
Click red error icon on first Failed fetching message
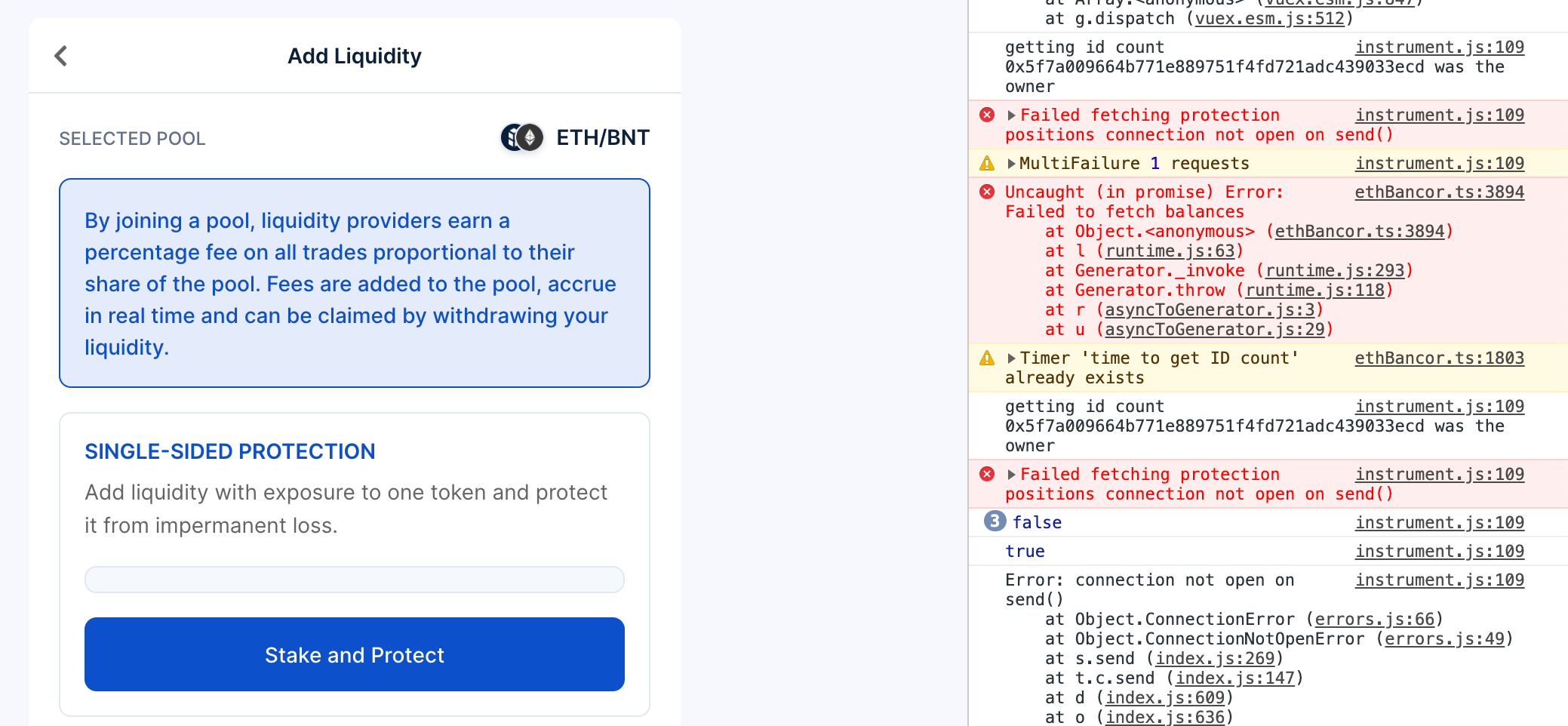(988, 115)
